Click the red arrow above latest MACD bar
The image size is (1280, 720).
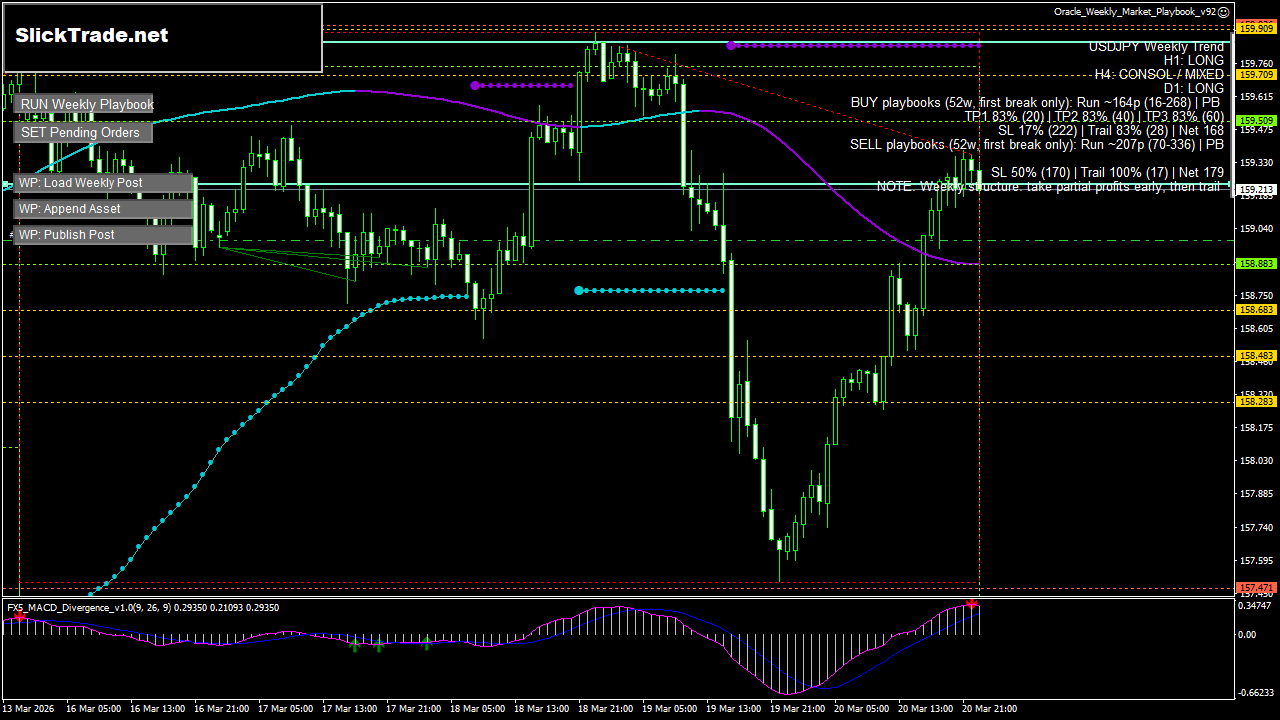(971, 604)
